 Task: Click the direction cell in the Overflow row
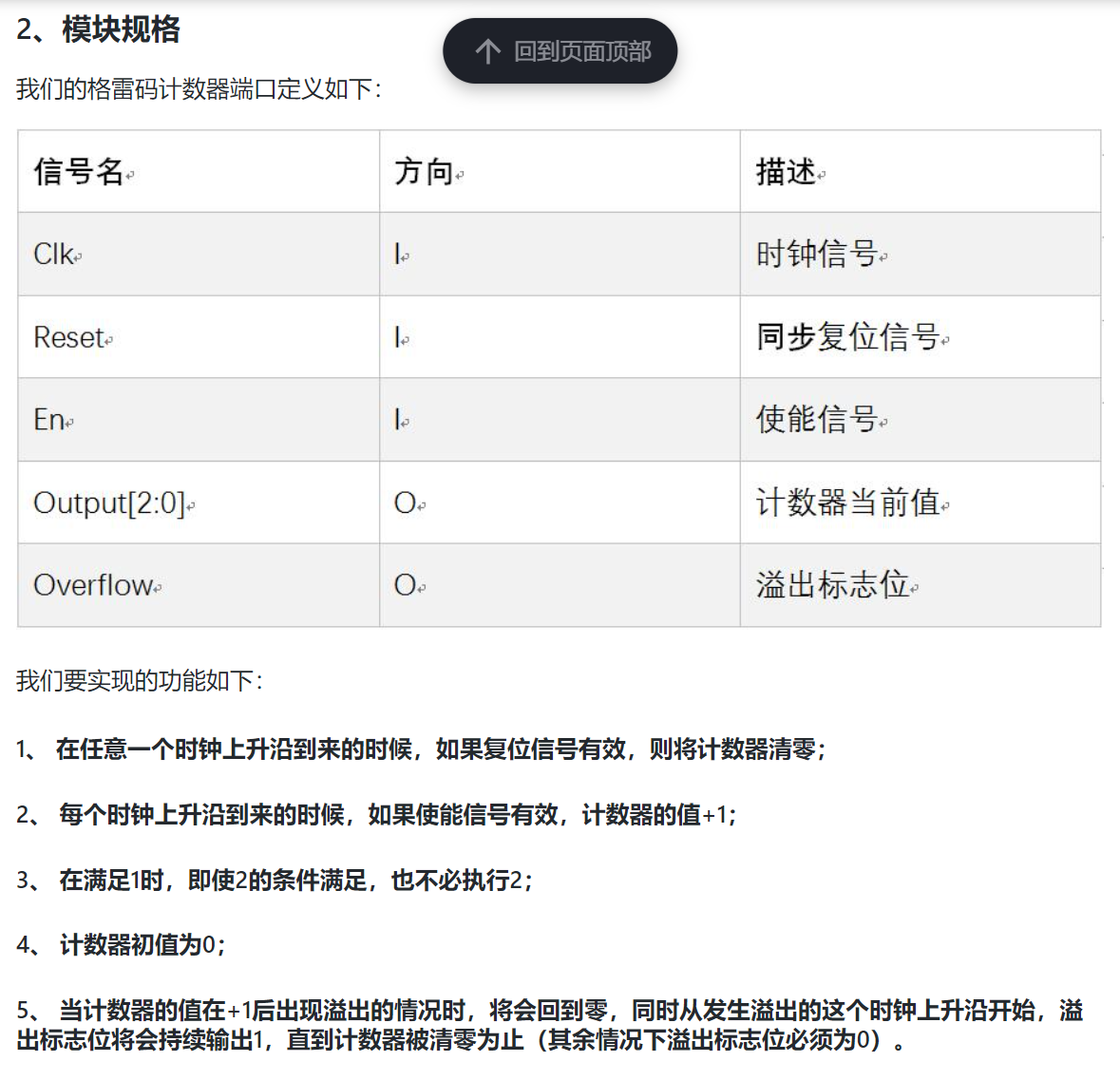(560, 585)
